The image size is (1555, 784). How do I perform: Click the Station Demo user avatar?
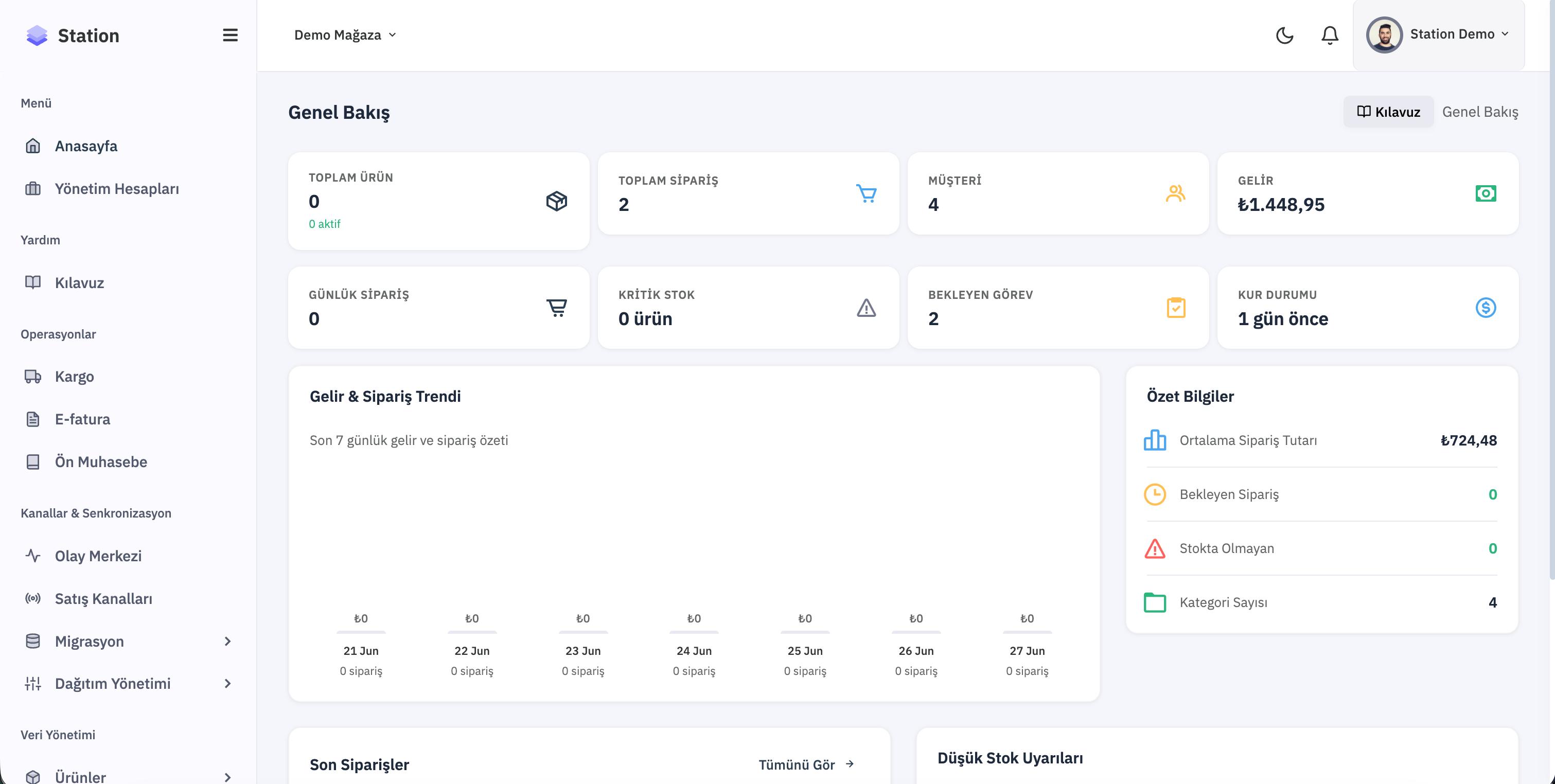tap(1384, 35)
